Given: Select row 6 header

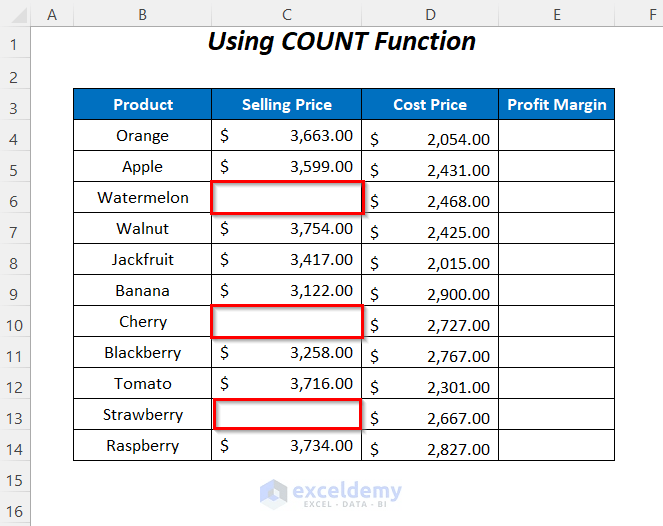Looking at the screenshot, I should click(x=15, y=197).
